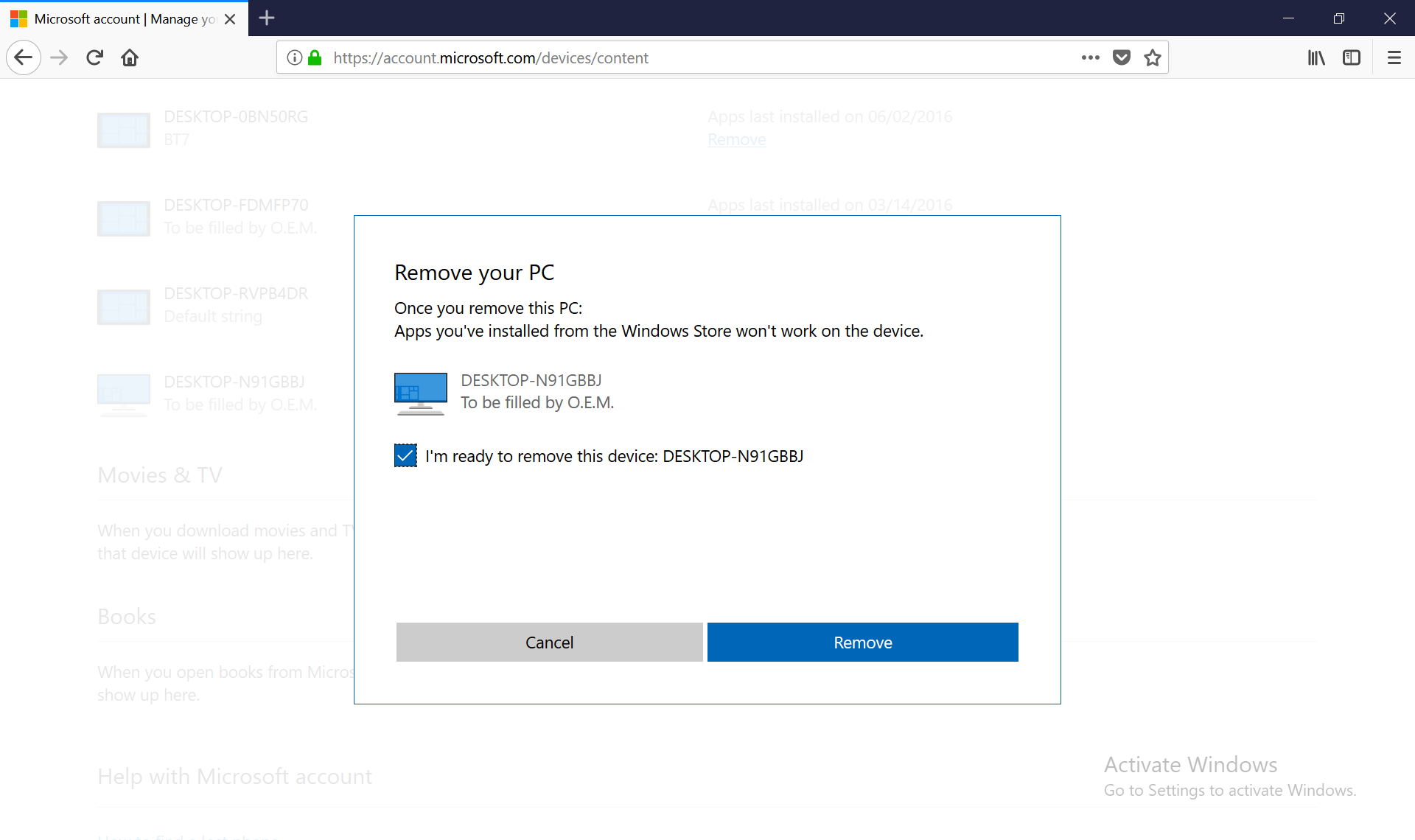Click Remove link under DESKTOP-0BN50RG

(736, 139)
